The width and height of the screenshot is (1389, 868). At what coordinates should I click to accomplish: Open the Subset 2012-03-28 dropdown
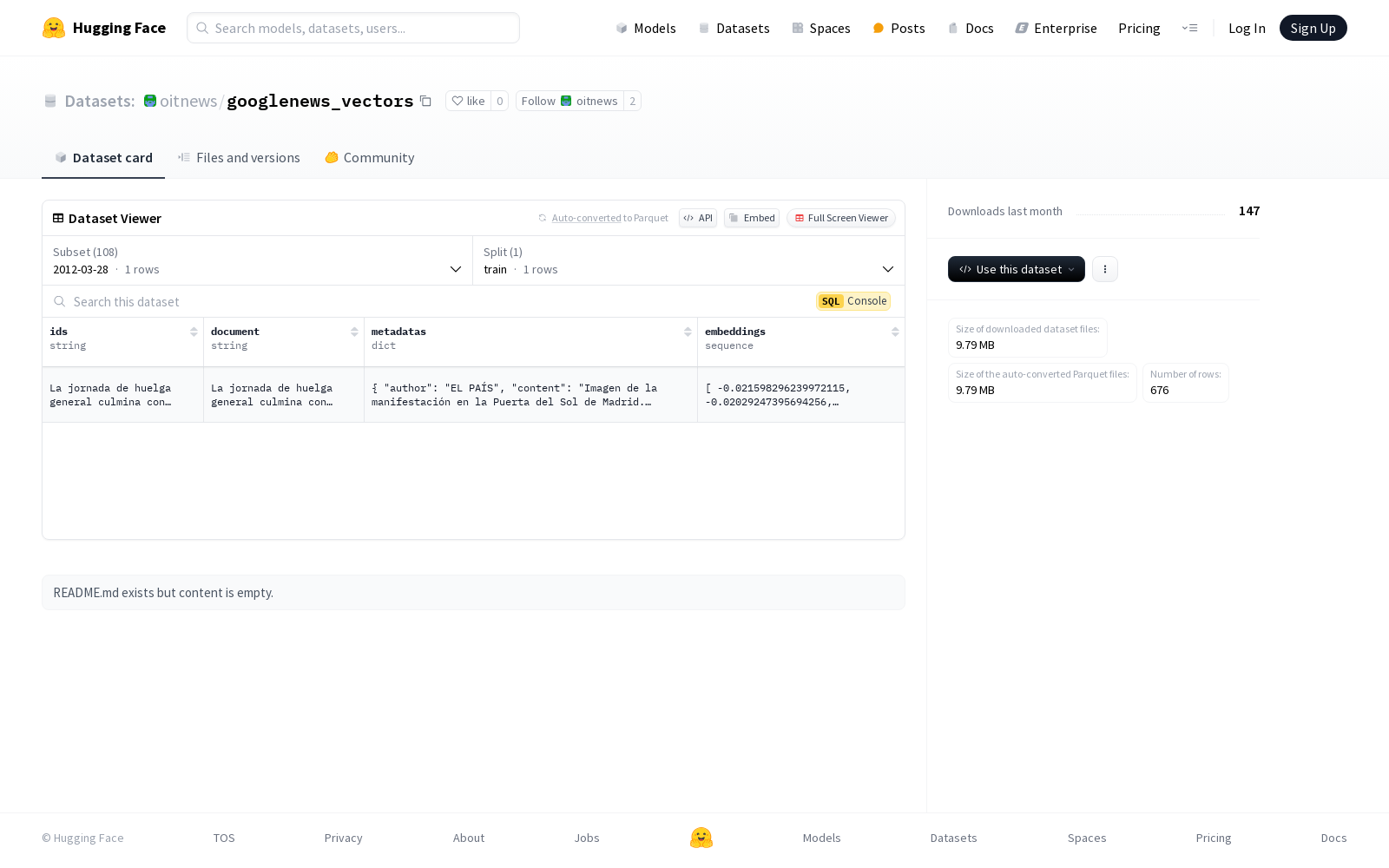(x=258, y=260)
